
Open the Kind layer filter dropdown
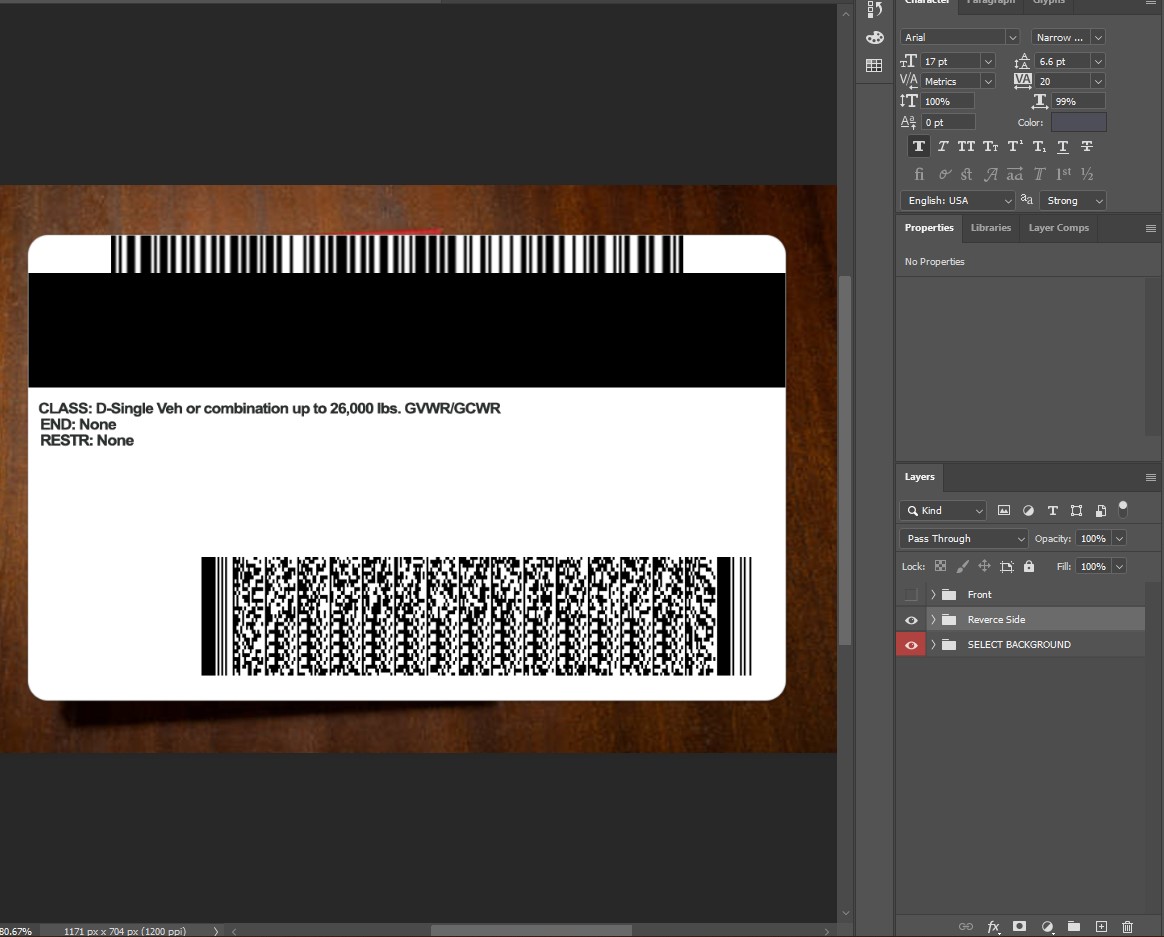point(943,510)
